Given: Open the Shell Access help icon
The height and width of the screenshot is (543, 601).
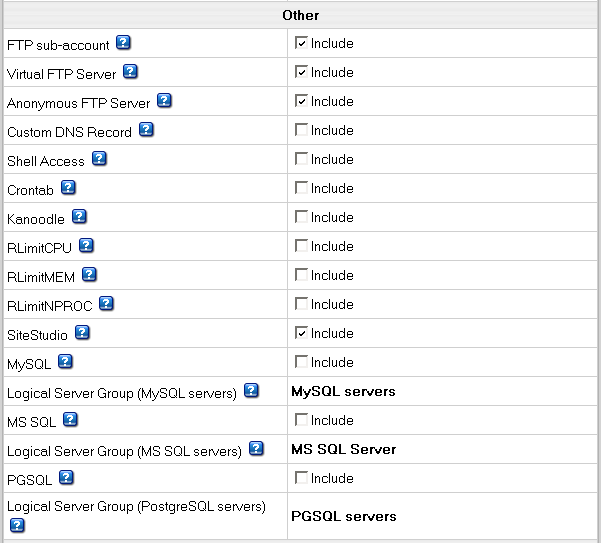Looking at the screenshot, I should 99,159.
